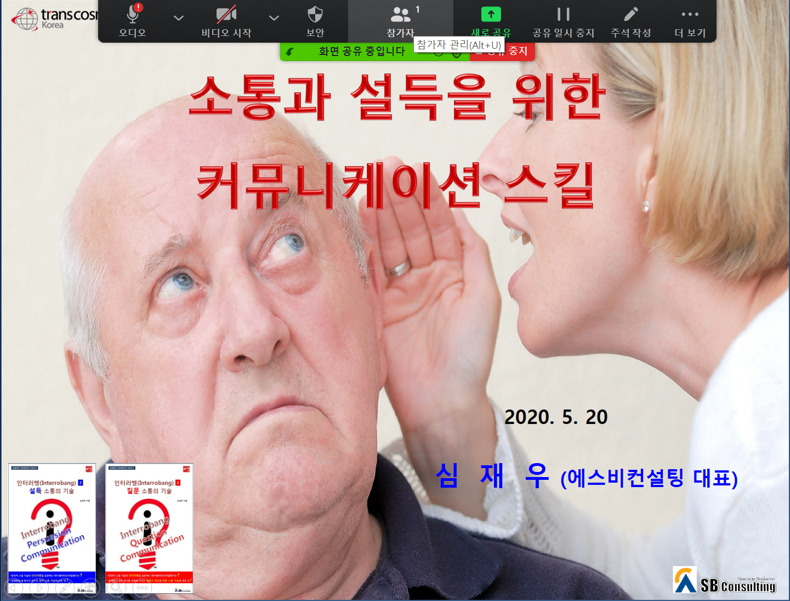Click the green 화면 공유 중입니다 status bar

(x=375, y=51)
